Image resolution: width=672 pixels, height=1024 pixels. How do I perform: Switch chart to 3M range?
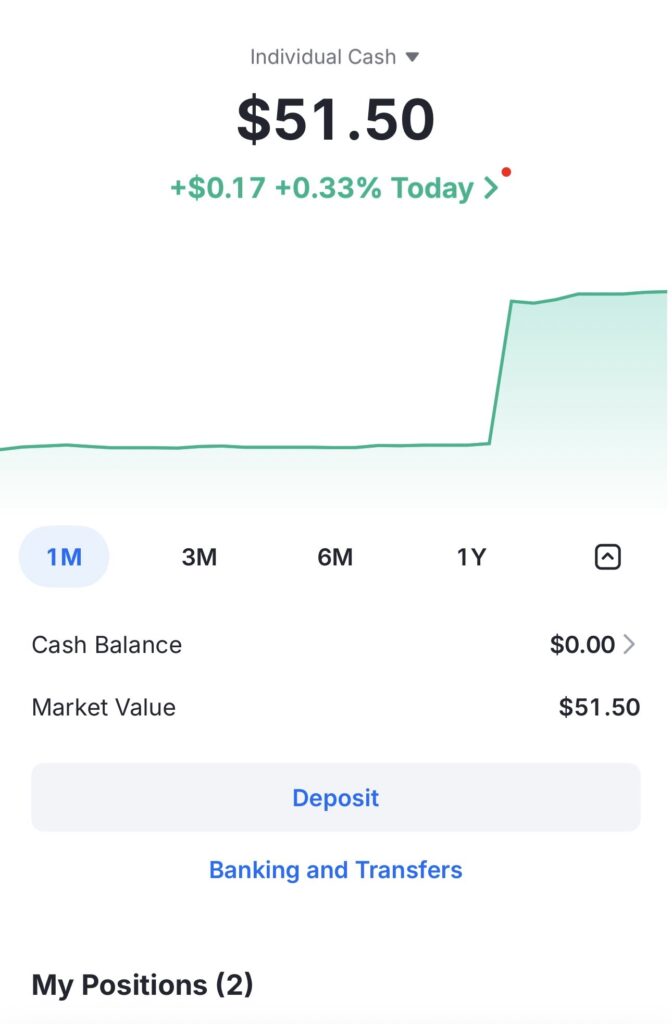pyautogui.click(x=199, y=557)
